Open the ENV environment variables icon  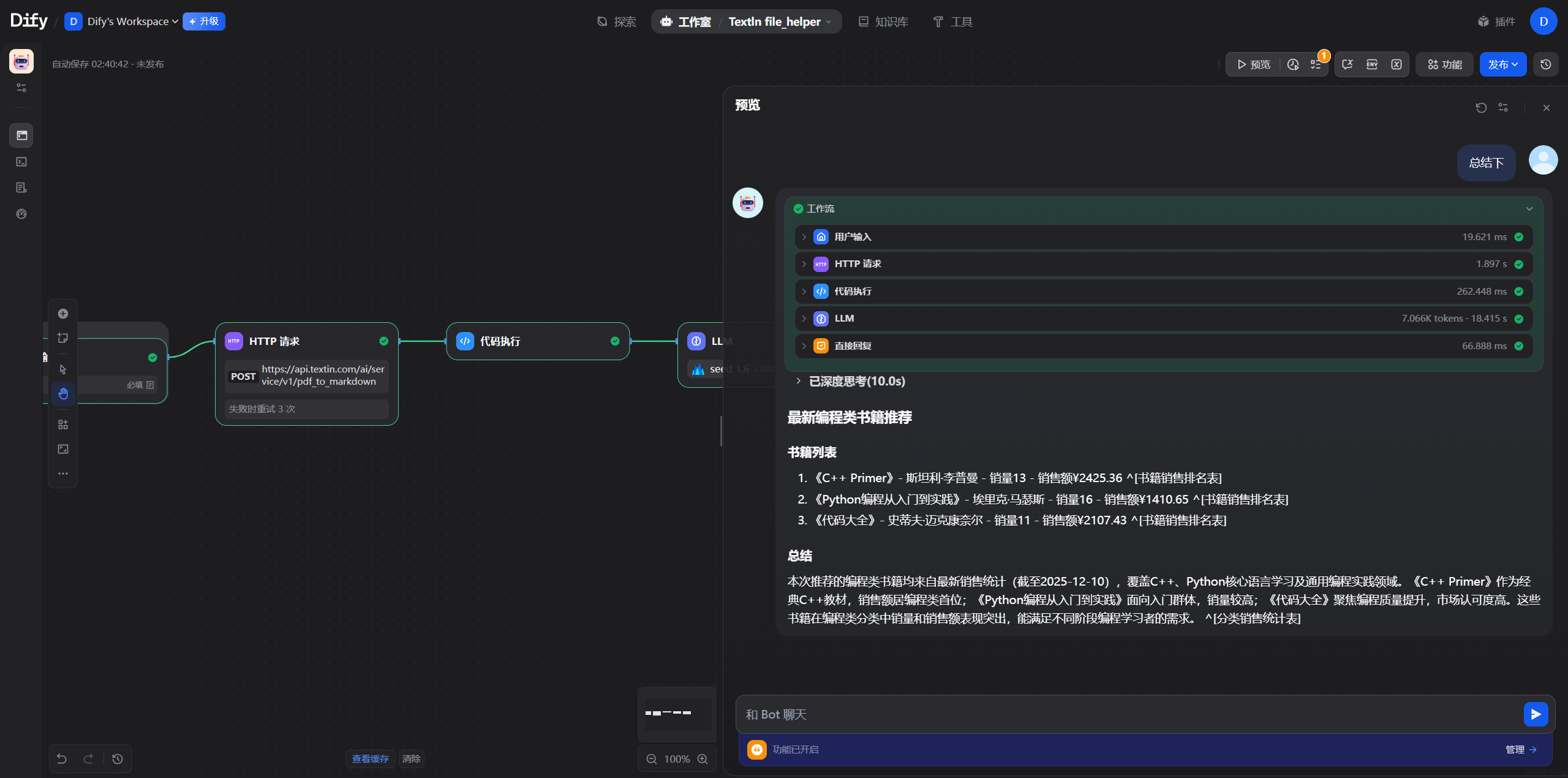click(1371, 64)
